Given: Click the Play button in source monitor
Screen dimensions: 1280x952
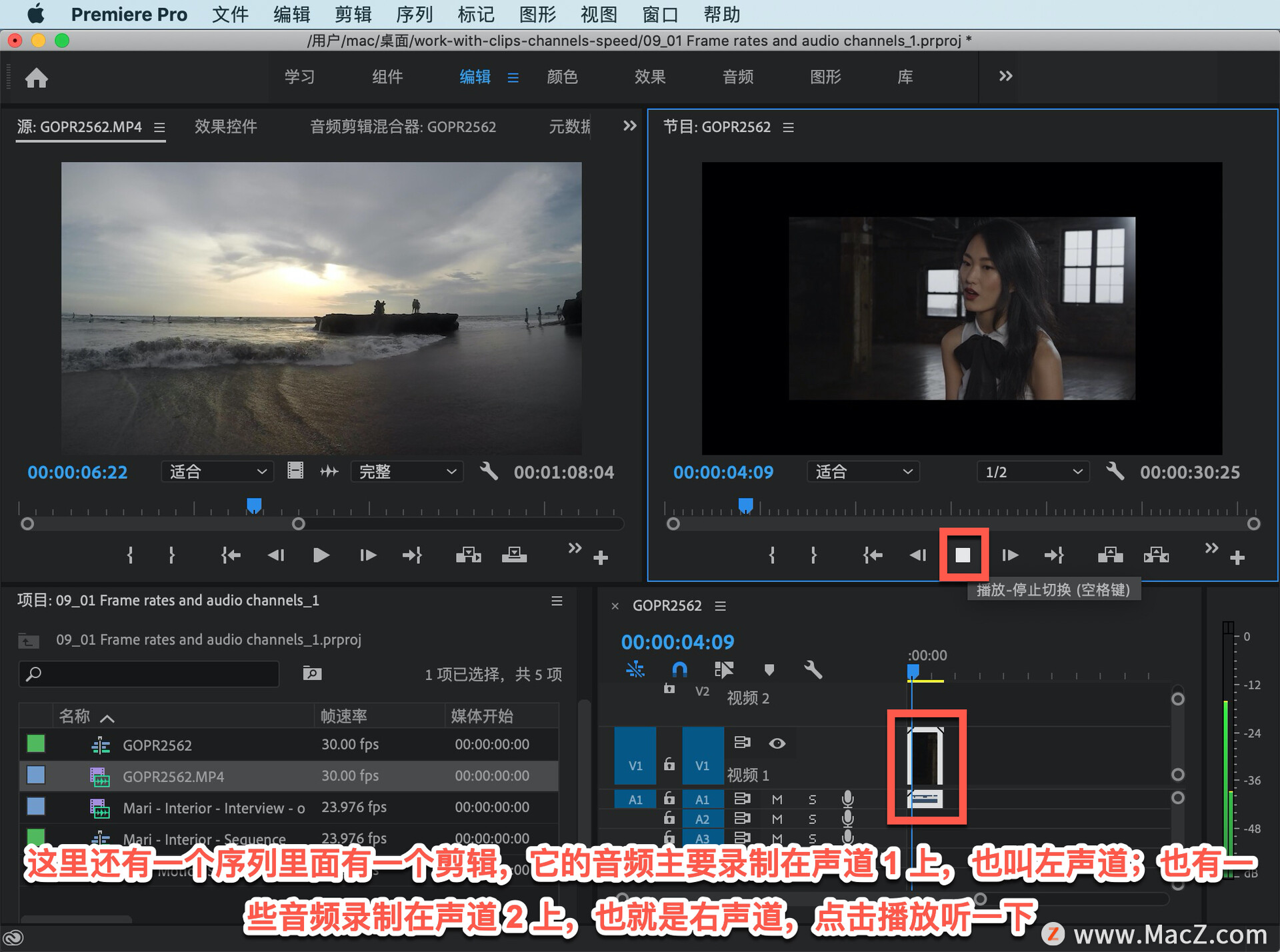Looking at the screenshot, I should click(x=321, y=555).
